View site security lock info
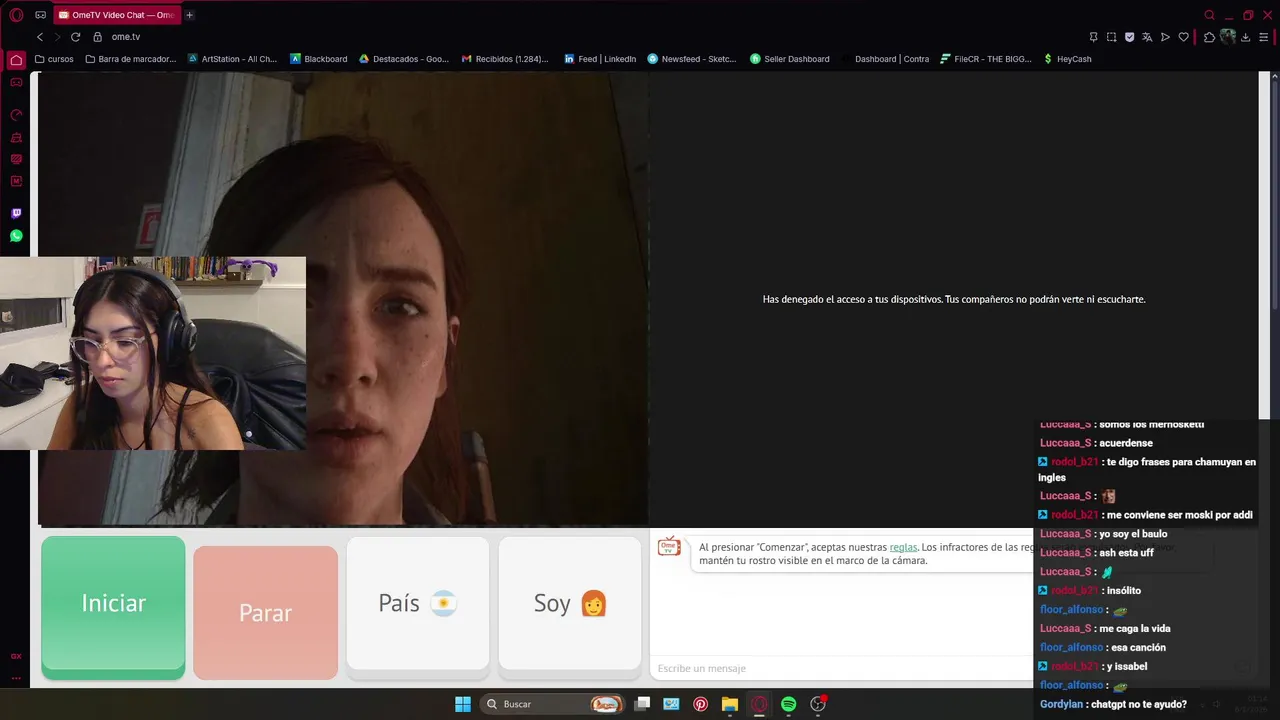The width and height of the screenshot is (1280, 720). click(x=97, y=37)
